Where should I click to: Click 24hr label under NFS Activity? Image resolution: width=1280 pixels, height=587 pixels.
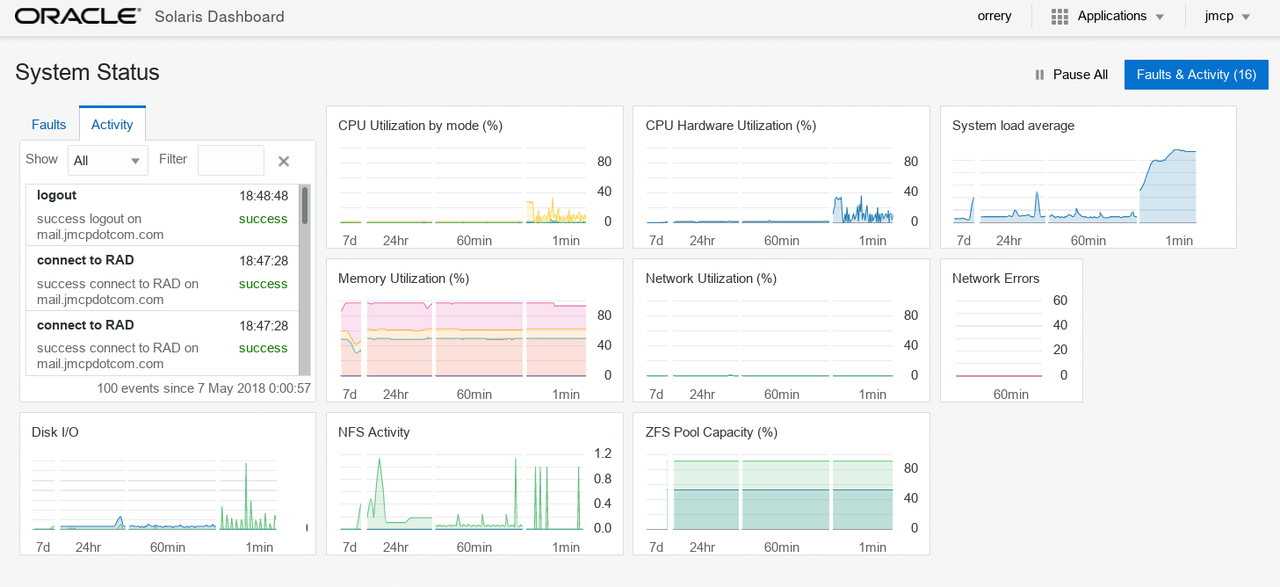(x=395, y=547)
